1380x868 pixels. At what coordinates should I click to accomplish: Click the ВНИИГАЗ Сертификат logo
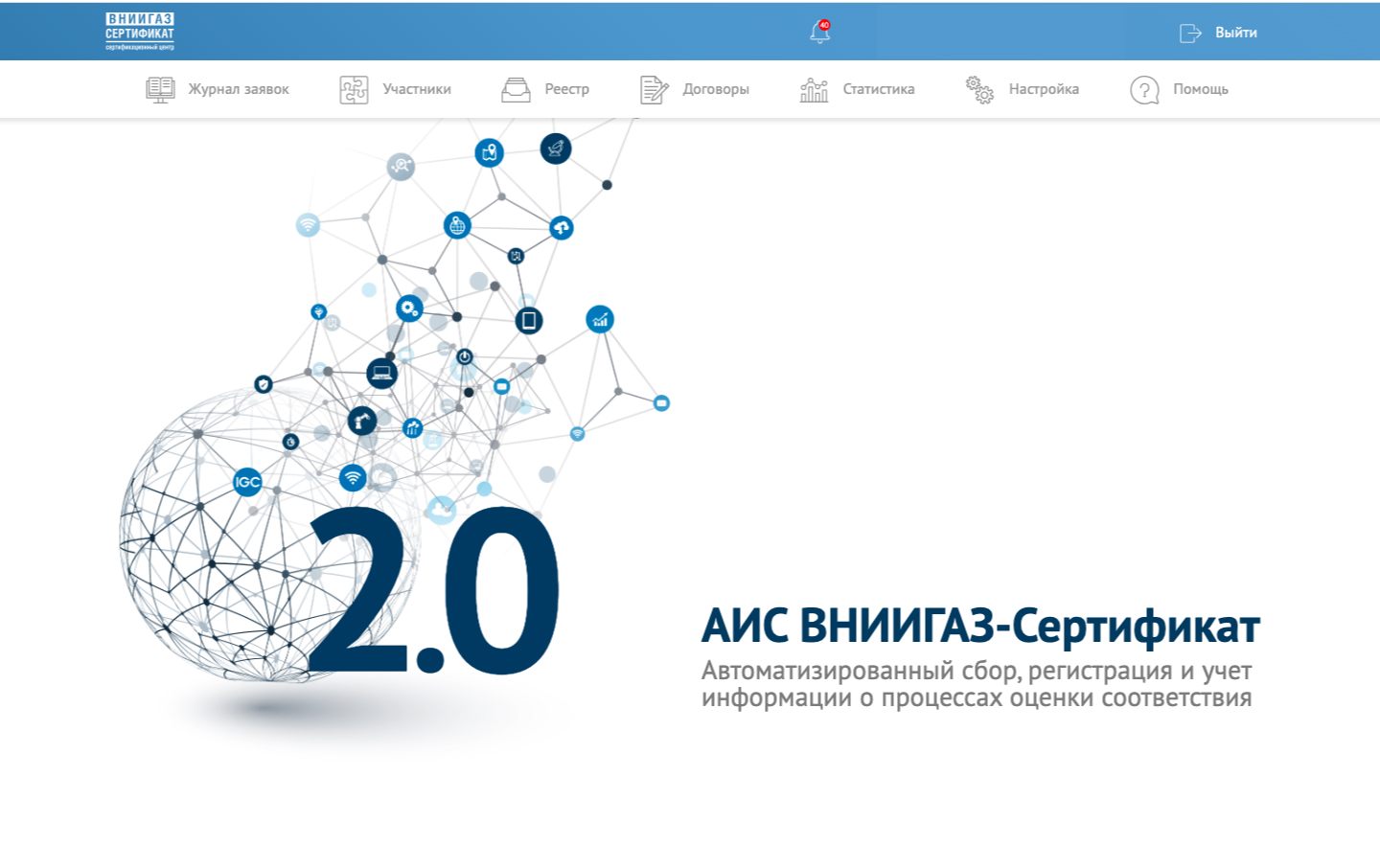tap(140, 32)
